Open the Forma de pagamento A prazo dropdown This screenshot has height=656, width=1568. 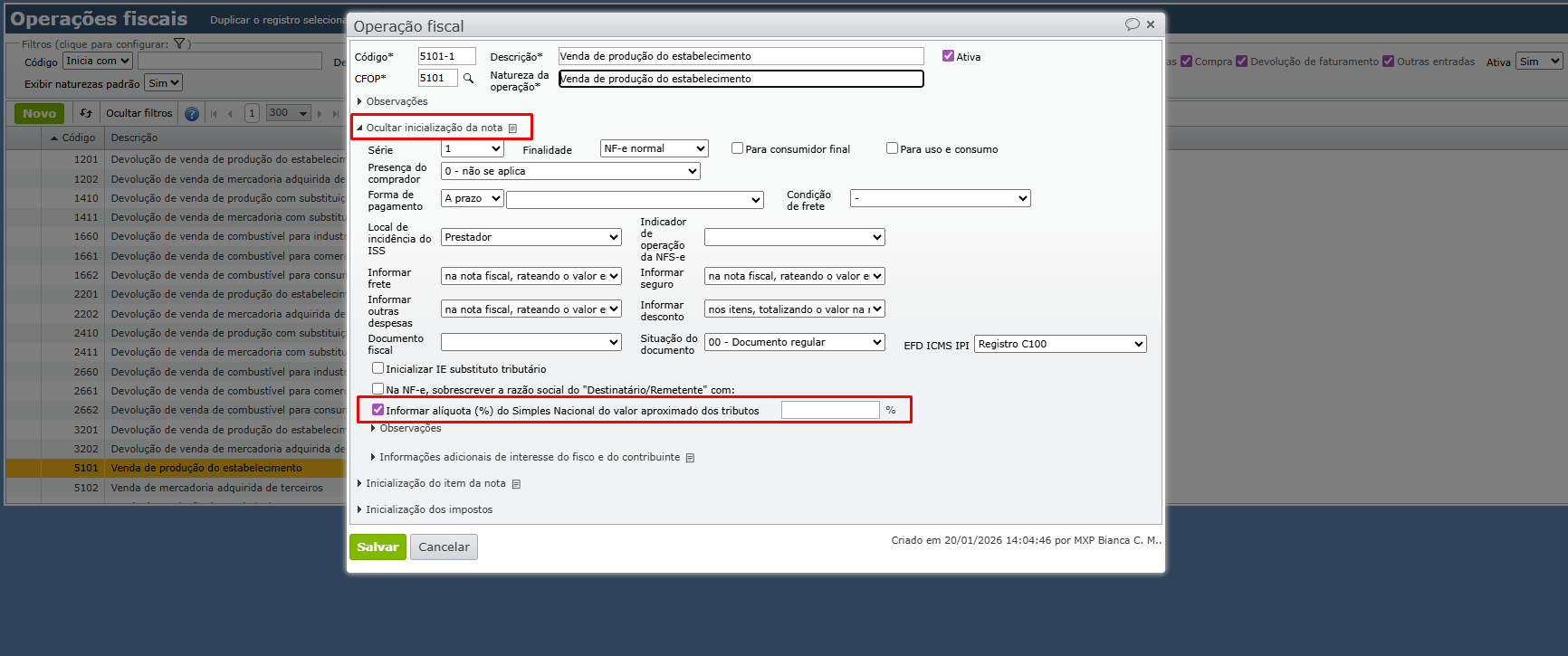click(x=472, y=198)
